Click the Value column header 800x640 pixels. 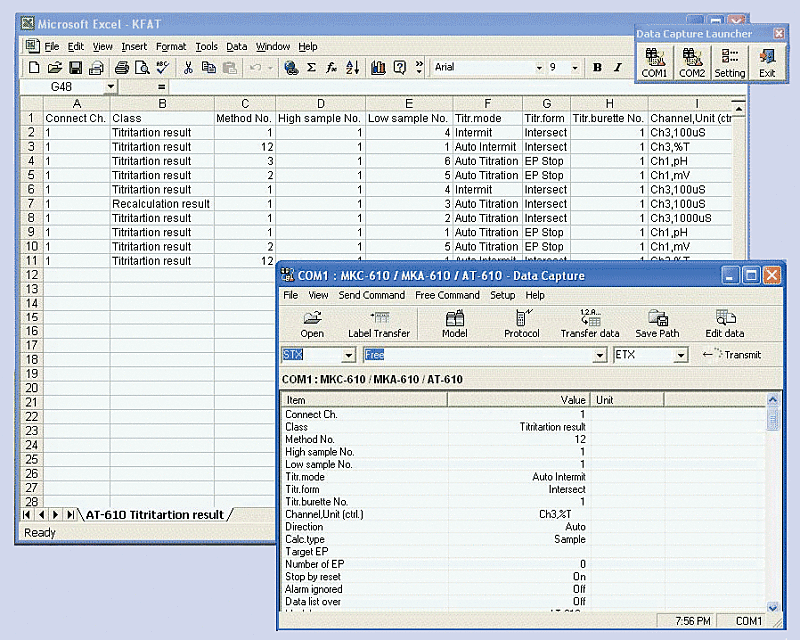[x=518, y=400]
